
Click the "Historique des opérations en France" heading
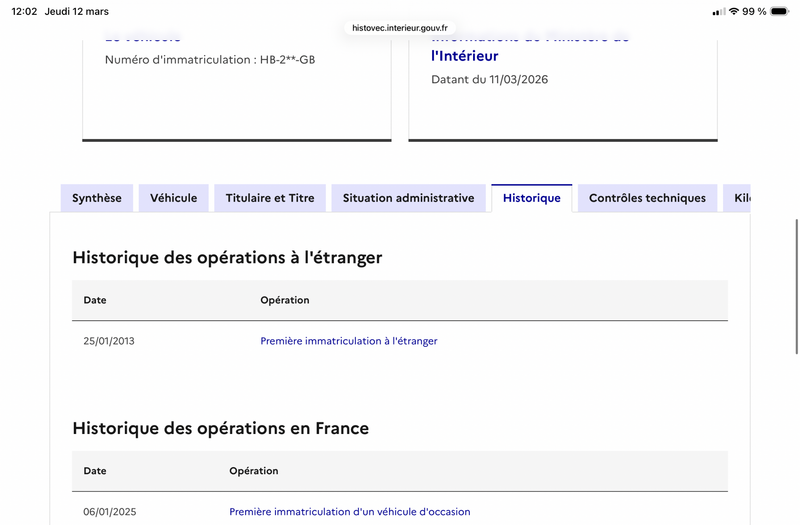tap(221, 428)
